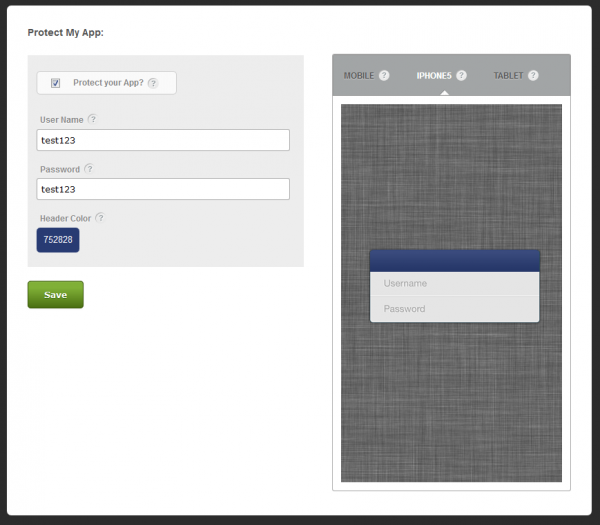The height and width of the screenshot is (525, 600).
Task: Open the 752828 header color swatch
Action: [58, 240]
